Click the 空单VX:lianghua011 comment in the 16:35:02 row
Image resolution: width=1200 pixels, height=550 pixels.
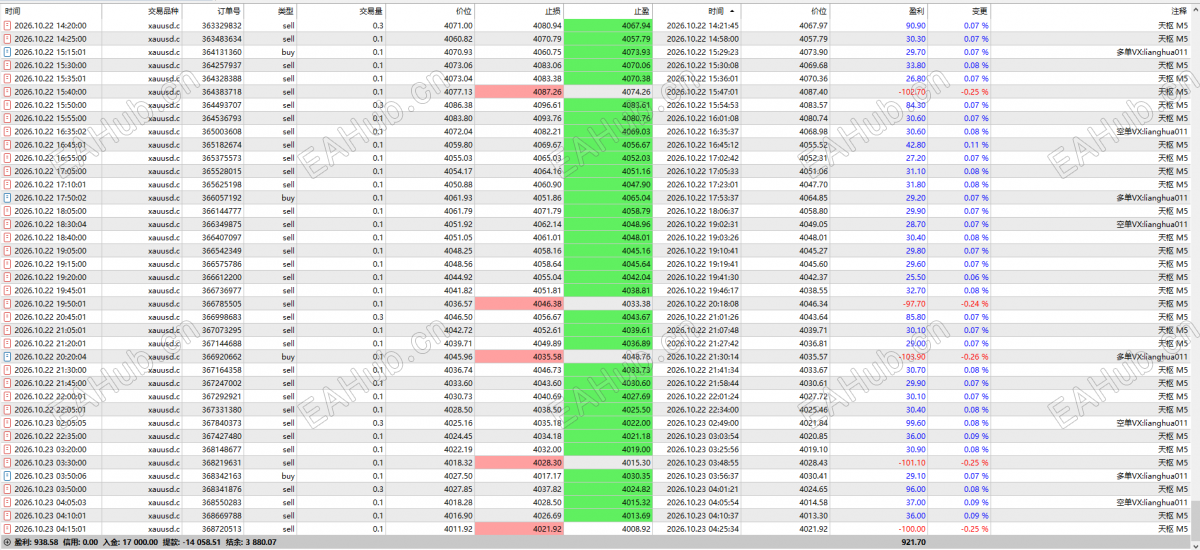tap(1152, 131)
